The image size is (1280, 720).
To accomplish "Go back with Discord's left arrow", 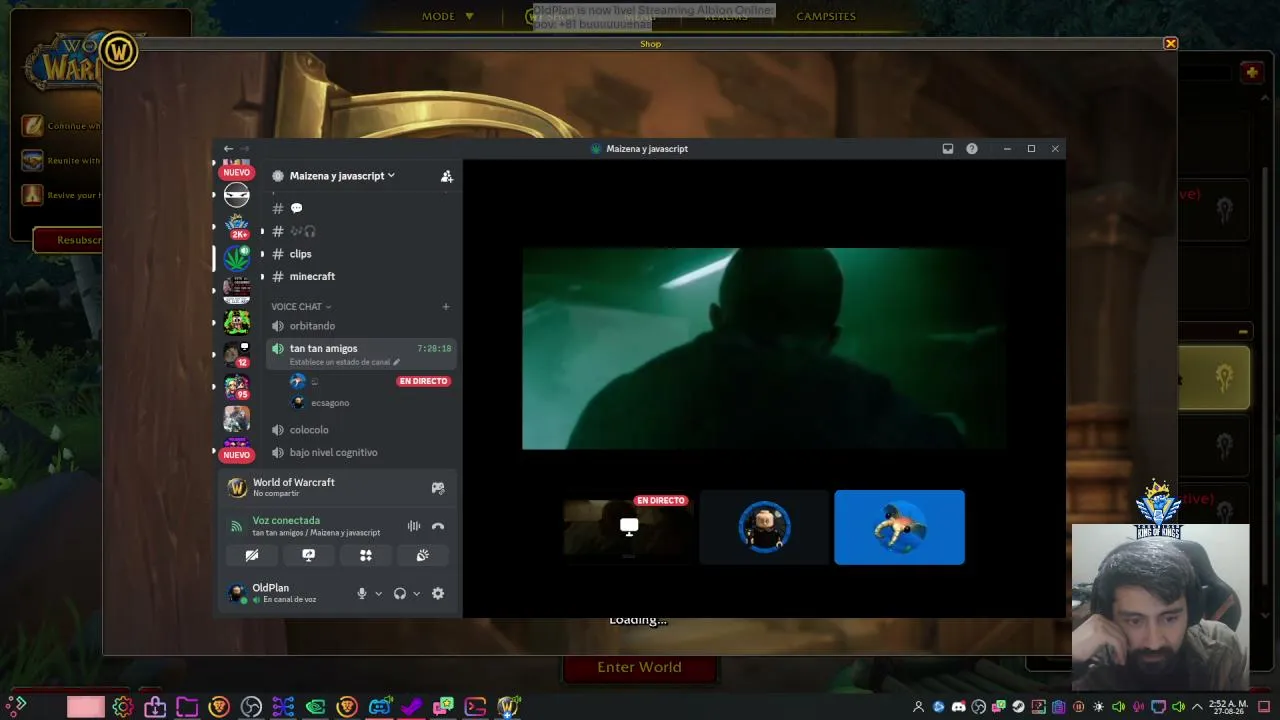I will coord(228,149).
